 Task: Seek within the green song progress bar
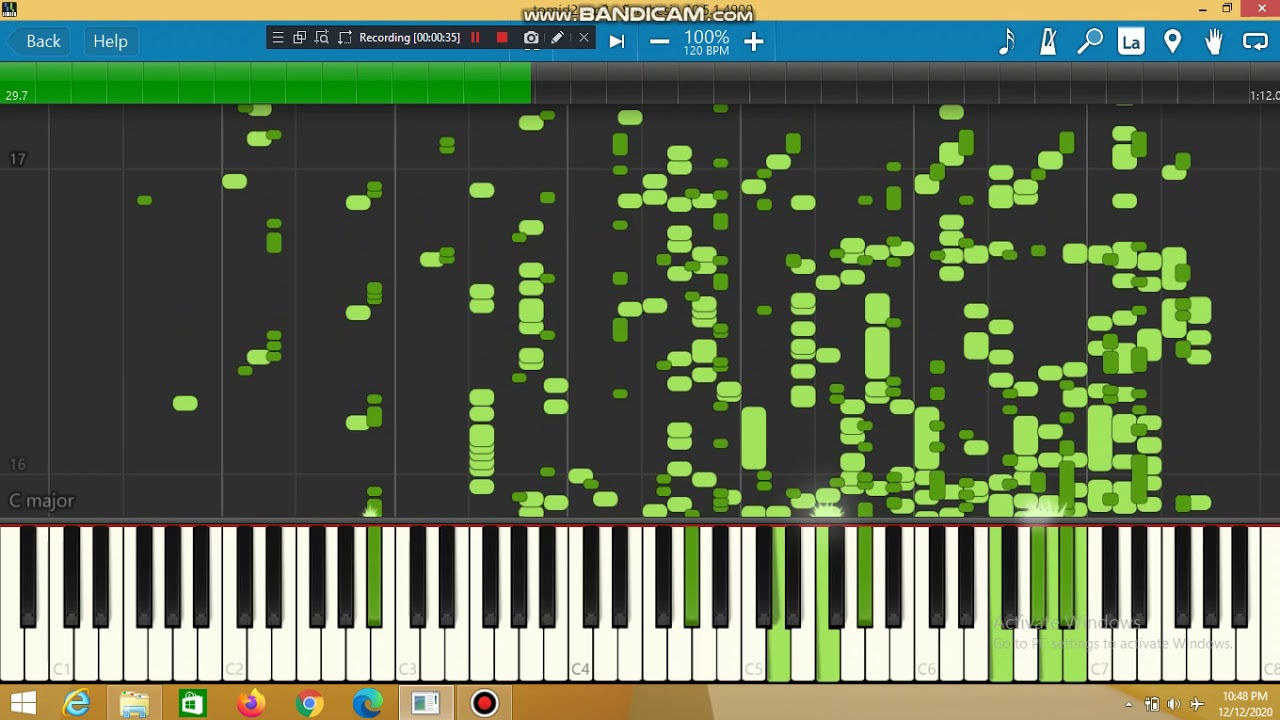tap(266, 82)
